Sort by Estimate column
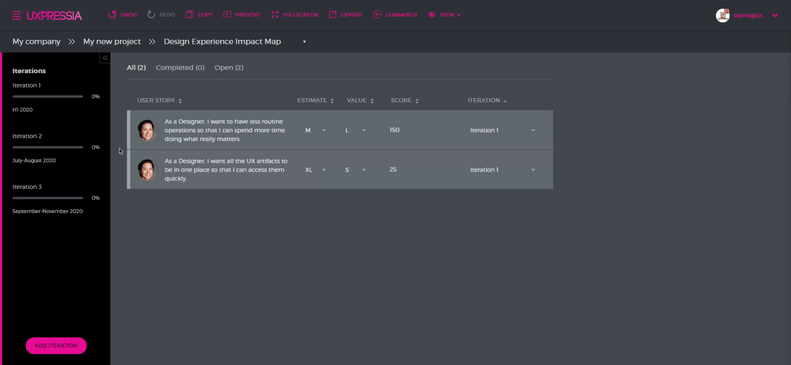The height and width of the screenshot is (365, 791). 315,100
